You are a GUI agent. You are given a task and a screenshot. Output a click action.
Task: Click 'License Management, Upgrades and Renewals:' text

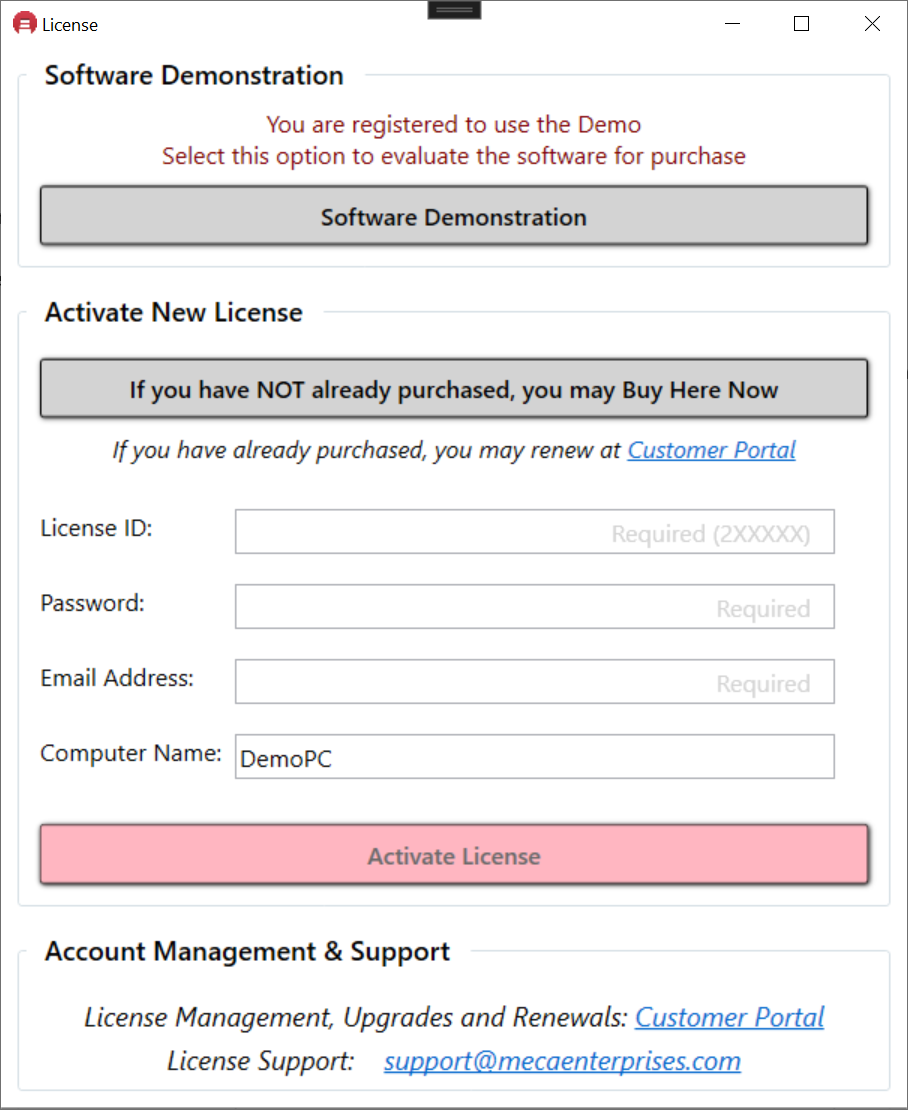[356, 1017]
